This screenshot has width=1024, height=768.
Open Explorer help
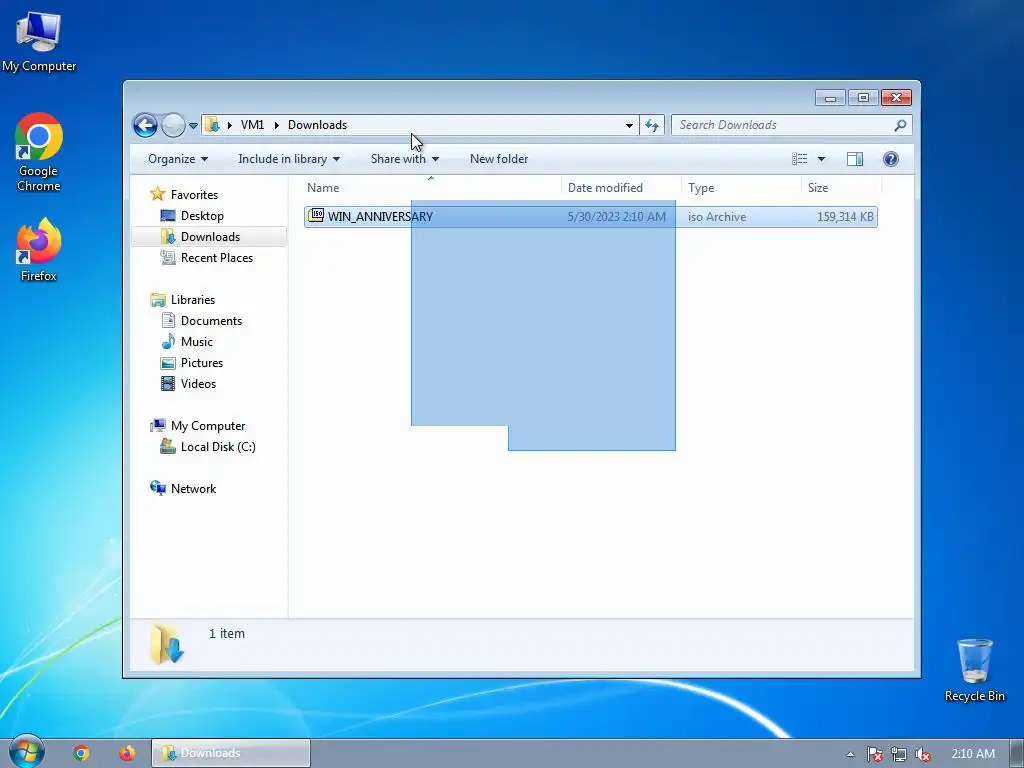[891, 159]
